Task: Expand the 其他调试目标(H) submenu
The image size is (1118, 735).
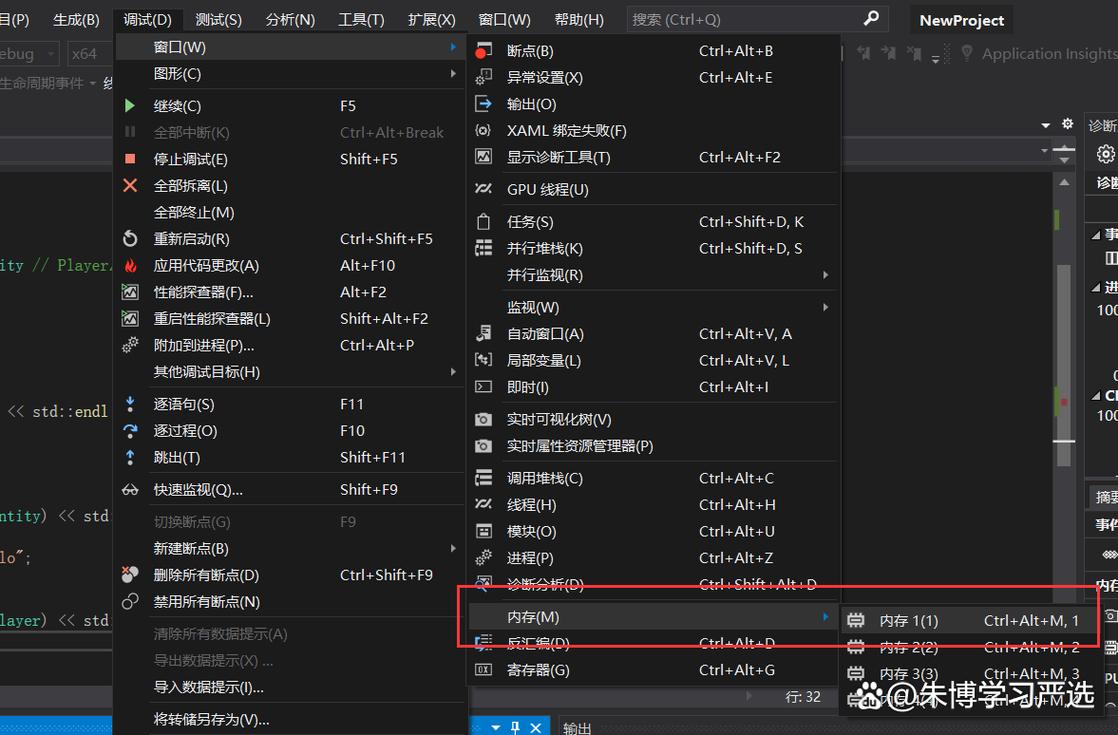Action: 453,371
